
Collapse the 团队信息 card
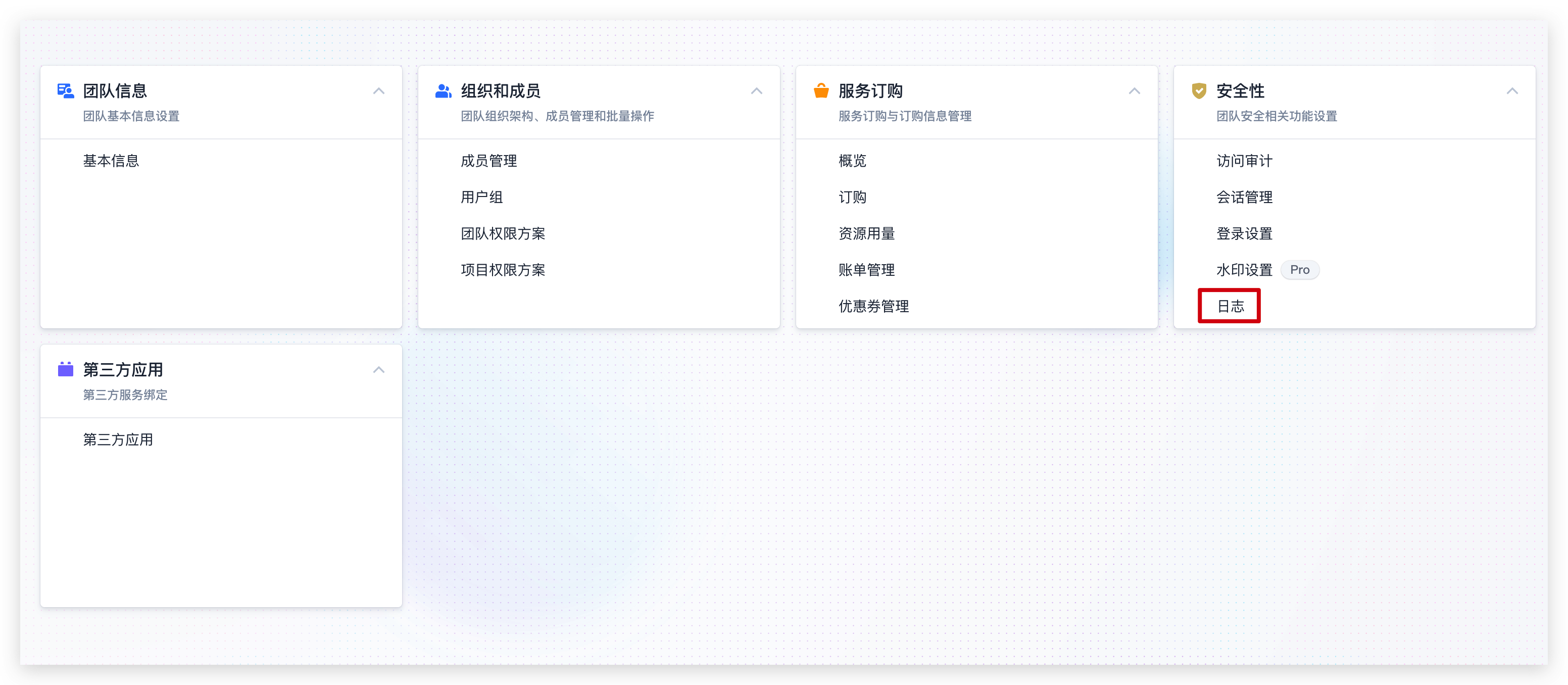click(x=378, y=91)
